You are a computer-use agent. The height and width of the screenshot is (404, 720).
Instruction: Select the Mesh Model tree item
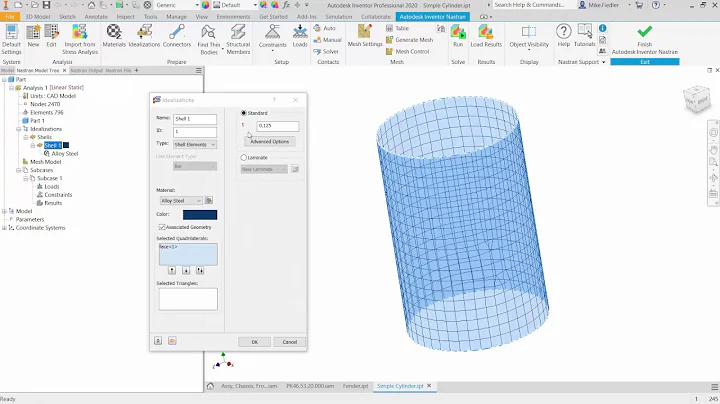point(45,162)
